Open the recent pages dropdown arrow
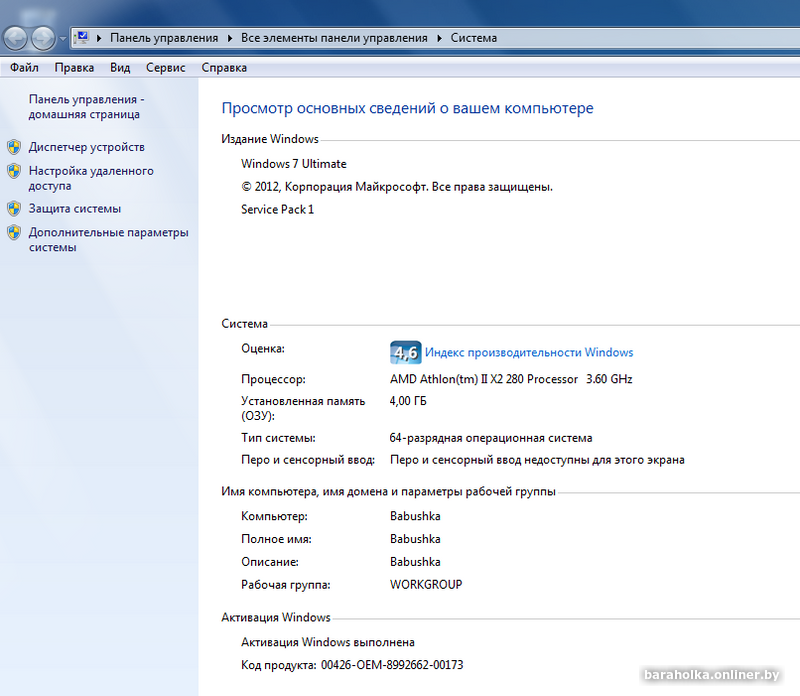The height and width of the screenshot is (696, 800). click(62, 39)
